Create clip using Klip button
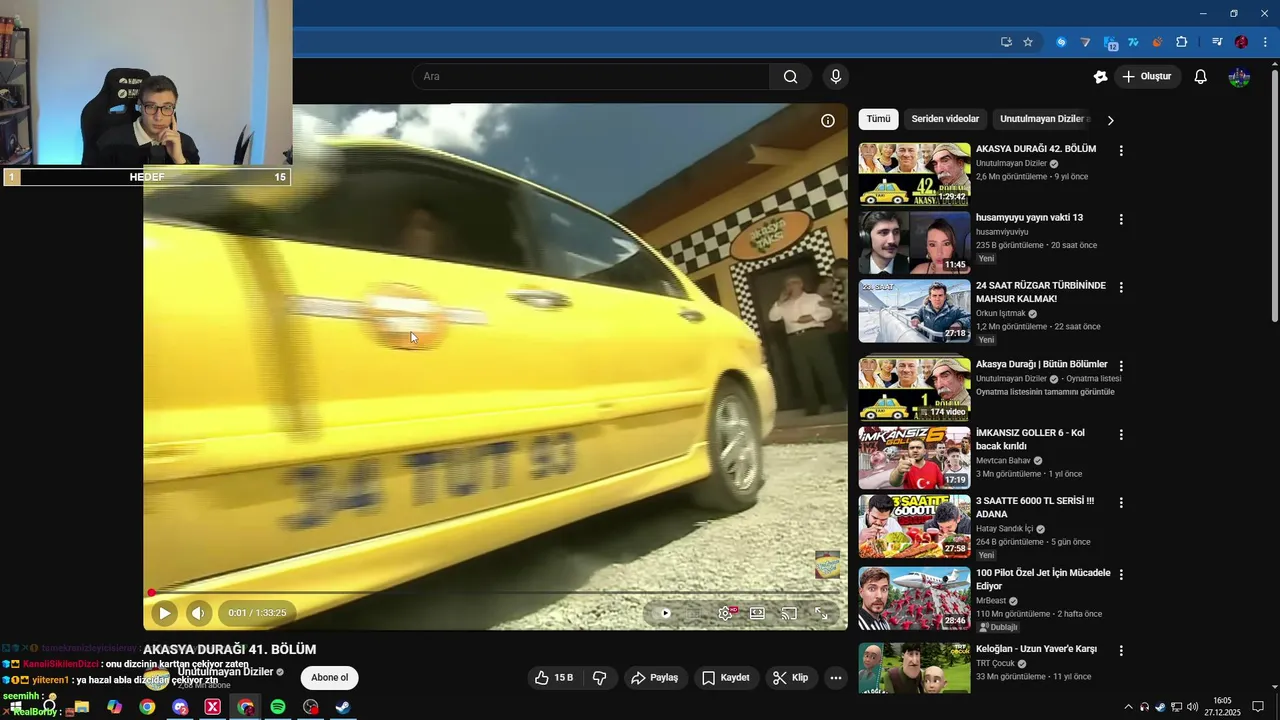 791,678
